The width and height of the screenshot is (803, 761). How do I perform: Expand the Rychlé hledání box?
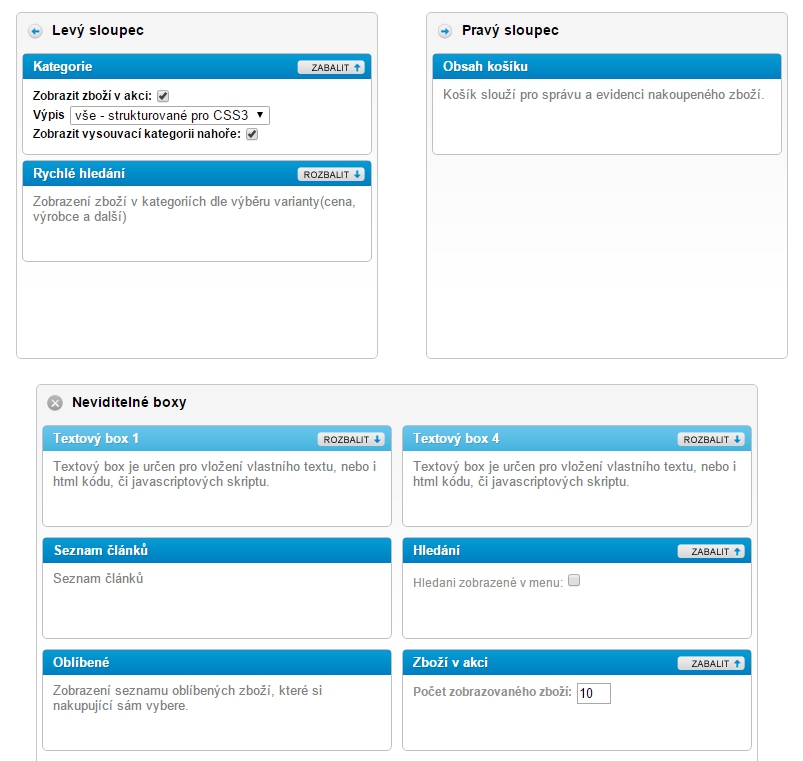point(331,174)
